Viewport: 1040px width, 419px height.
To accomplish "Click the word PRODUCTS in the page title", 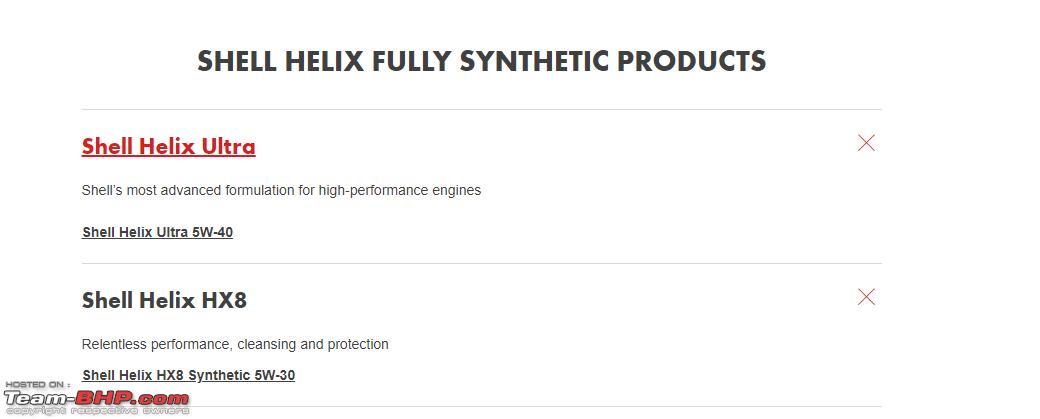I will click(692, 61).
